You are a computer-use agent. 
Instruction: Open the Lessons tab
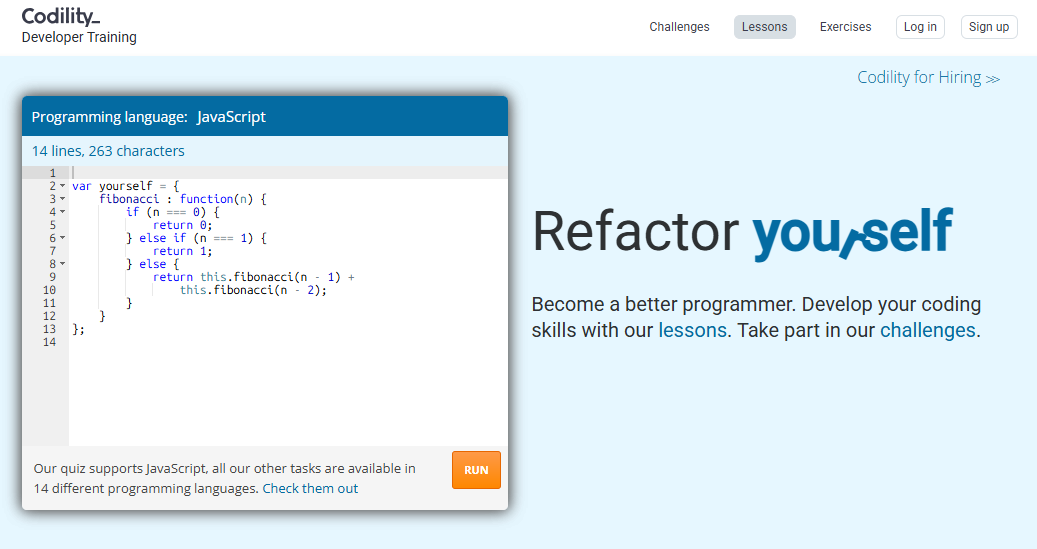pyautogui.click(x=765, y=27)
